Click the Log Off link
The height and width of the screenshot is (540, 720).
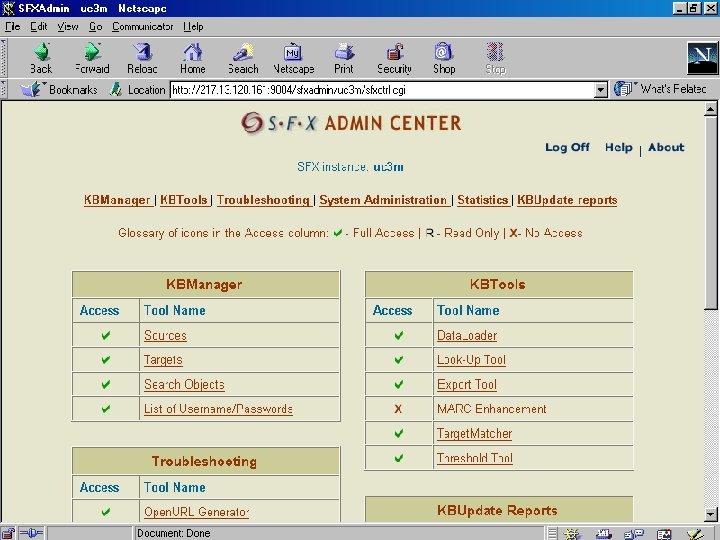[x=567, y=147]
